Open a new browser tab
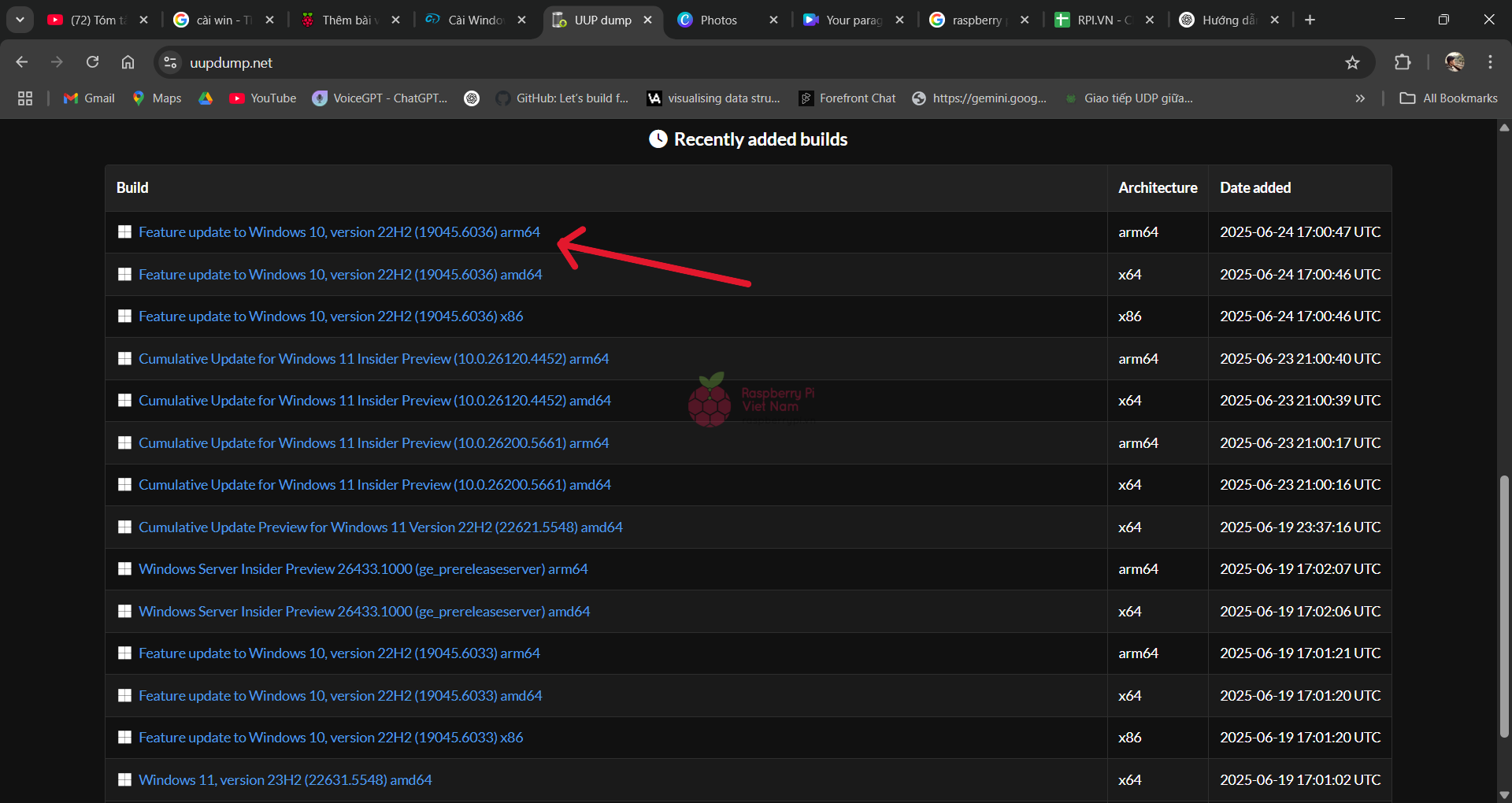The width and height of the screenshot is (1512, 803). tap(1310, 20)
